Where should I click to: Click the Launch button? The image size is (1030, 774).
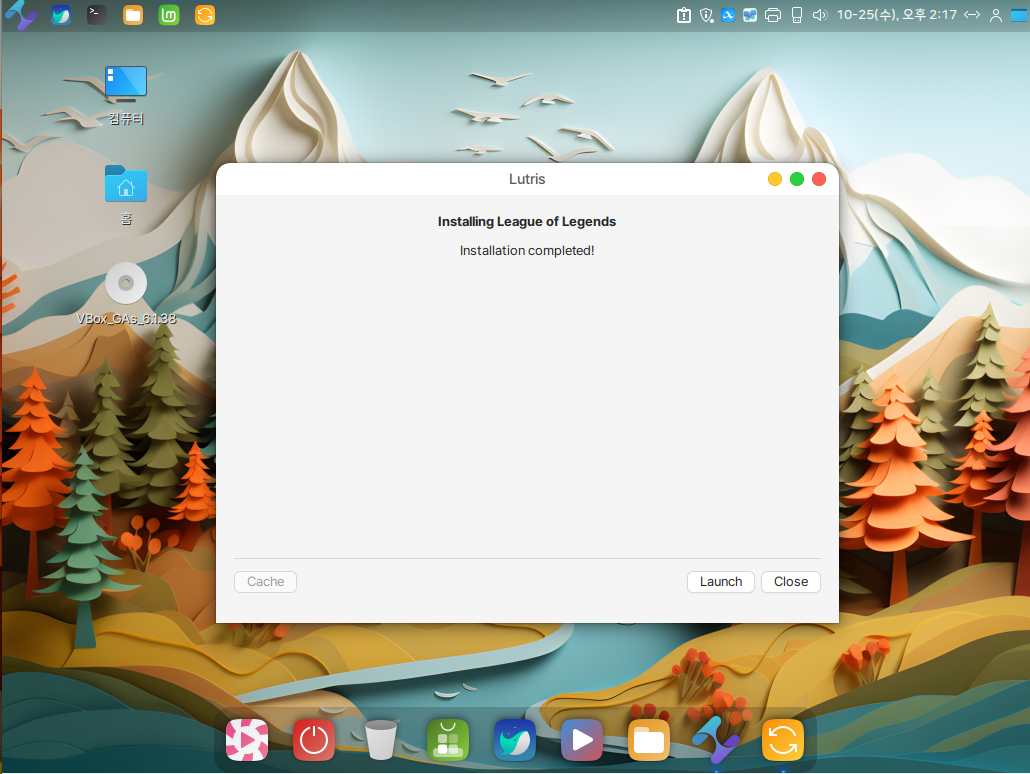[721, 582]
